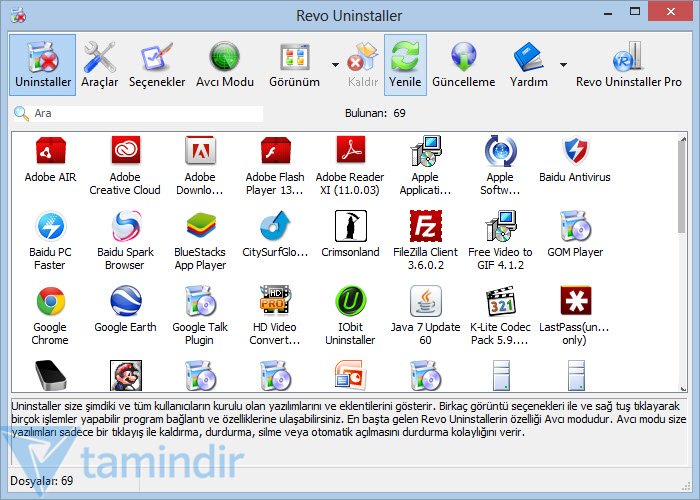
Task: Open Revo Uninstaller Pro
Action: [x=629, y=65]
